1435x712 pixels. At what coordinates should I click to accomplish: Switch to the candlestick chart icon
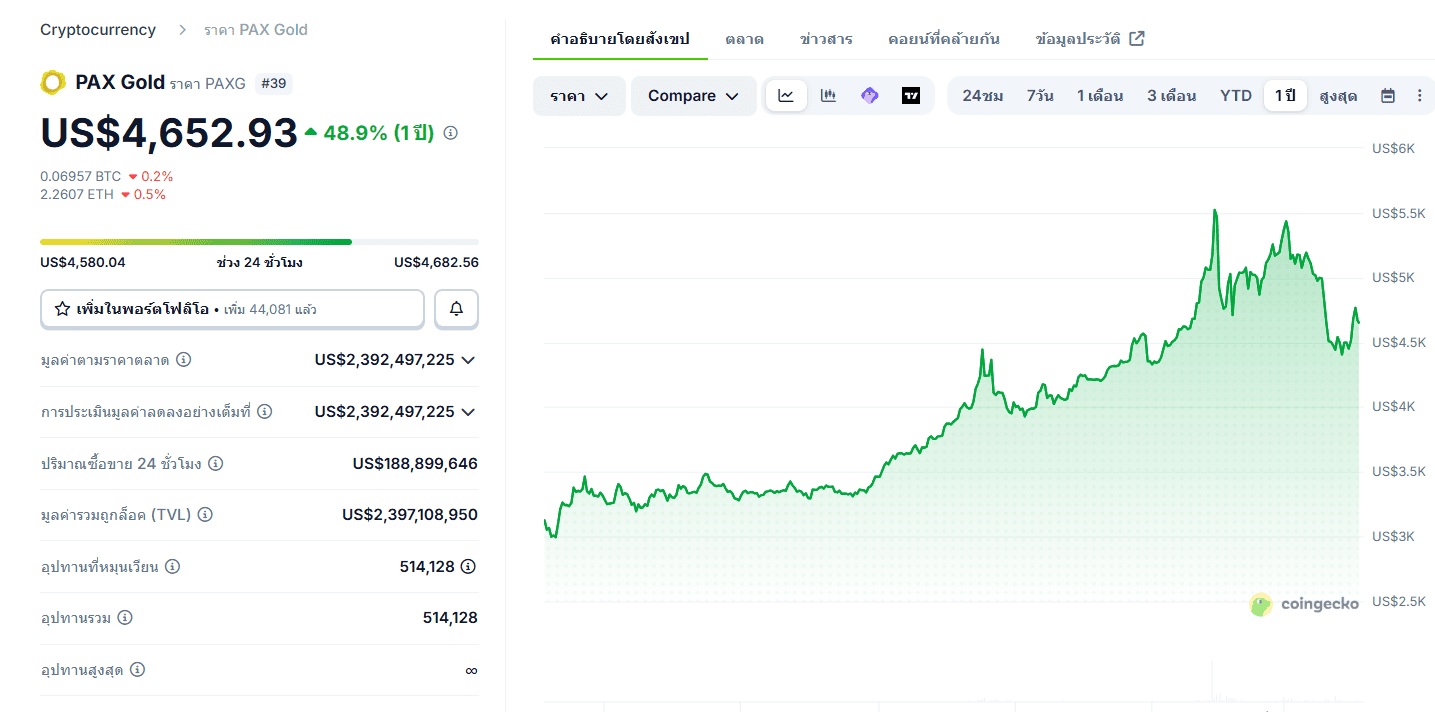[x=828, y=95]
